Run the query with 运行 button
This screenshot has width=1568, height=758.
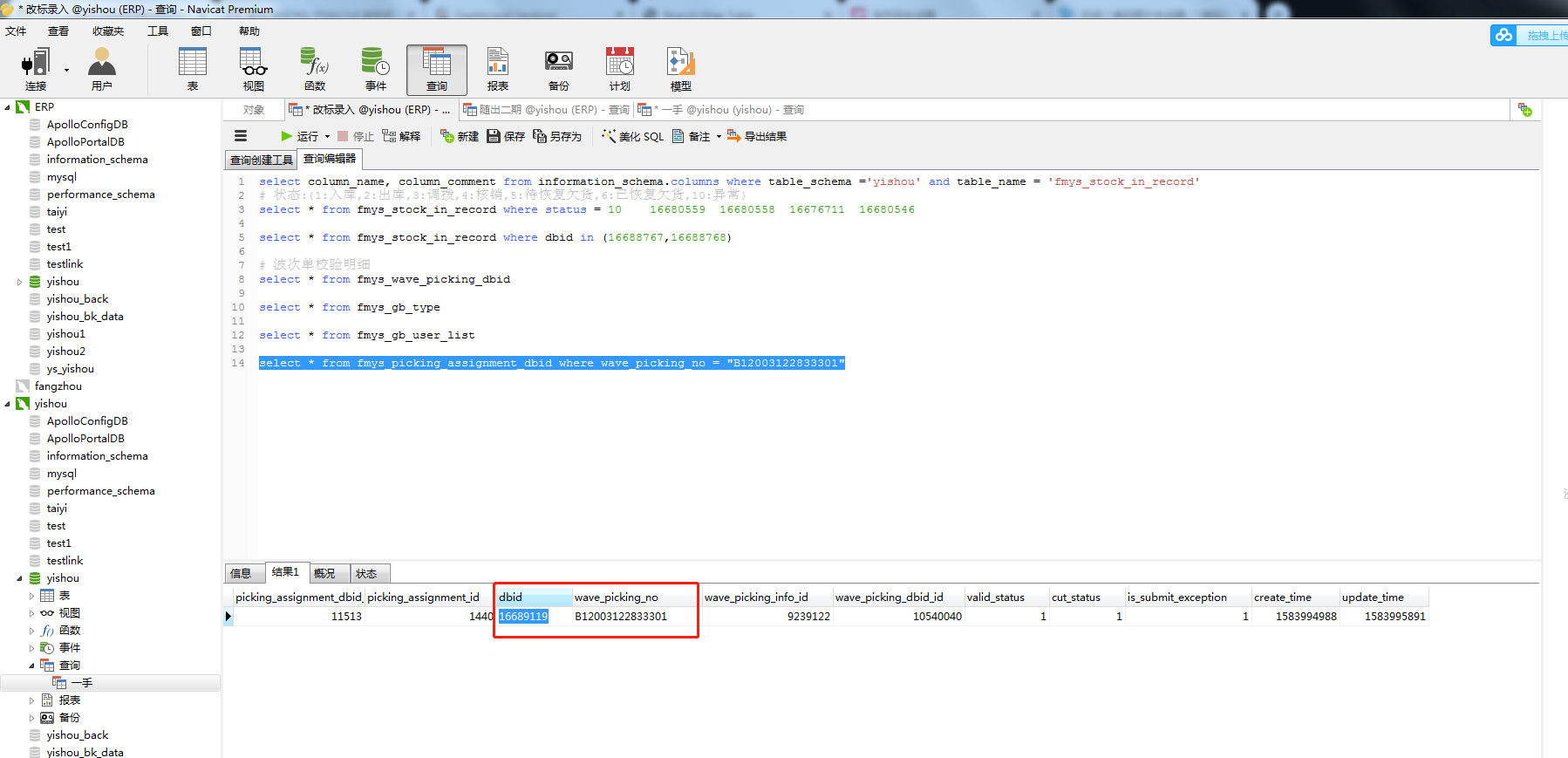(x=299, y=136)
